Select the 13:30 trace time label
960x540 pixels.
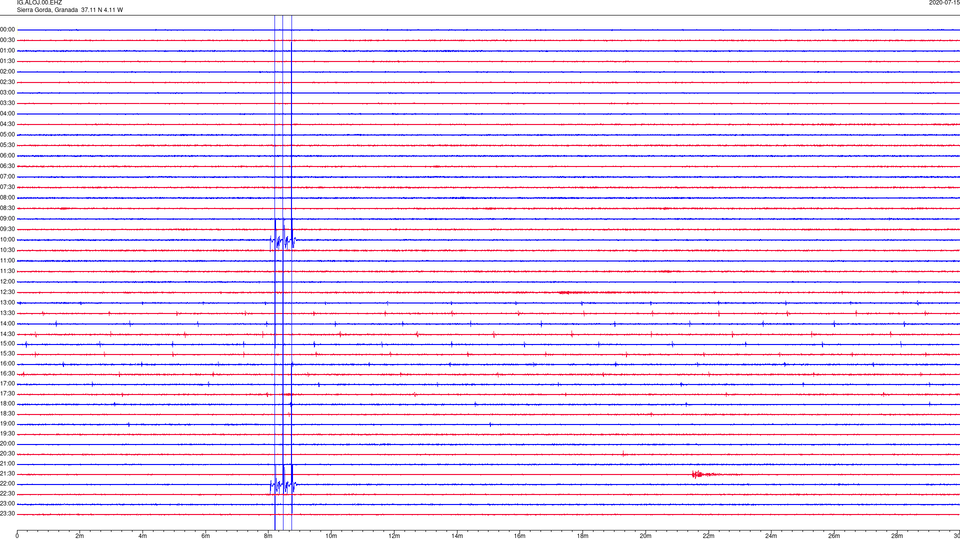(8, 313)
